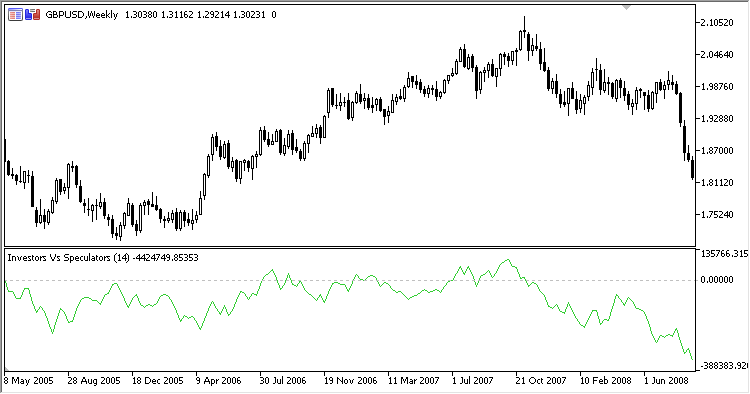Click the 1.75240 price level
The width and height of the screenshot is (750, 394).
(x=717, y=215)
